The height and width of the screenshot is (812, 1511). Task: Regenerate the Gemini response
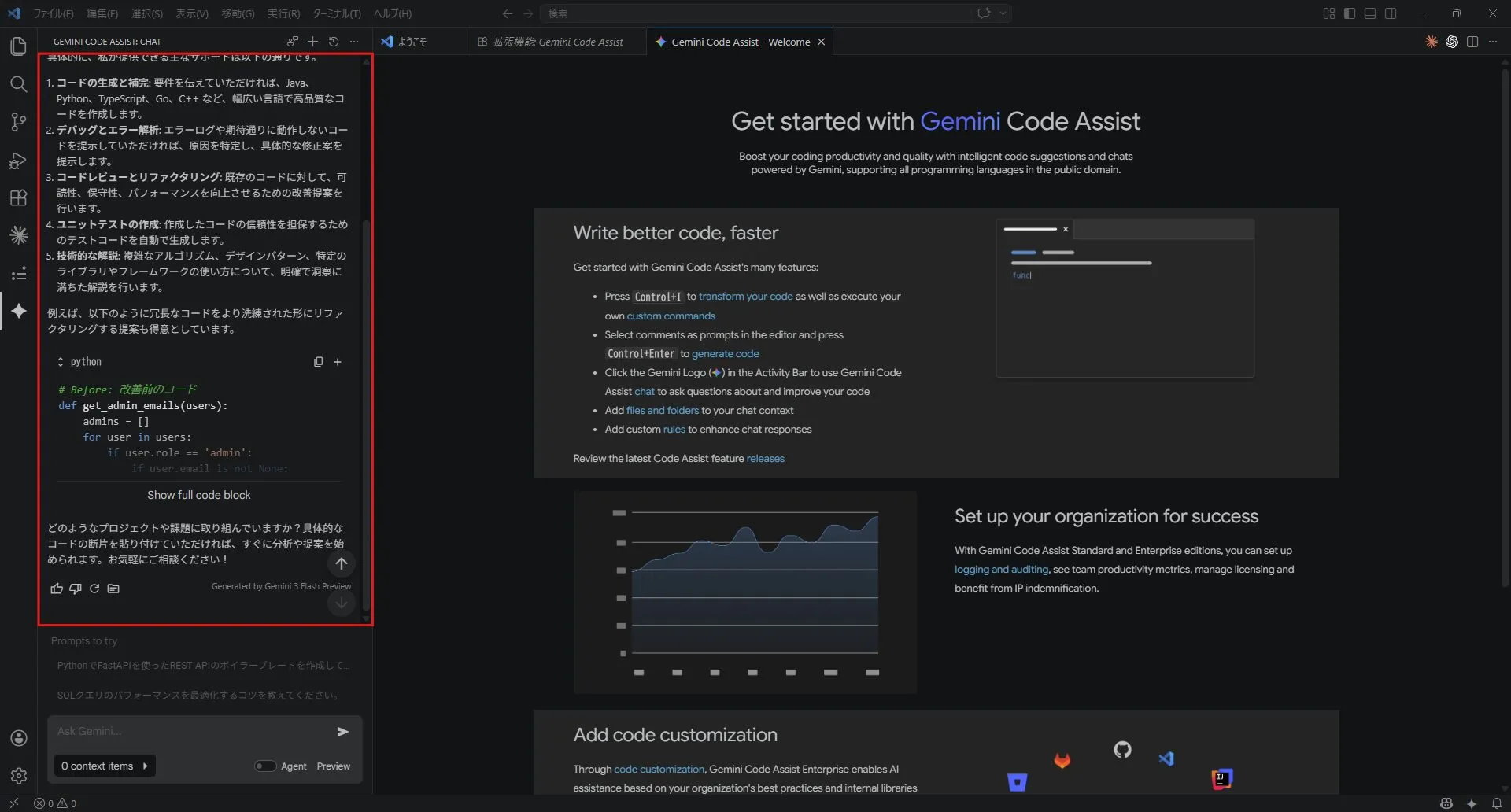(94, 589)
